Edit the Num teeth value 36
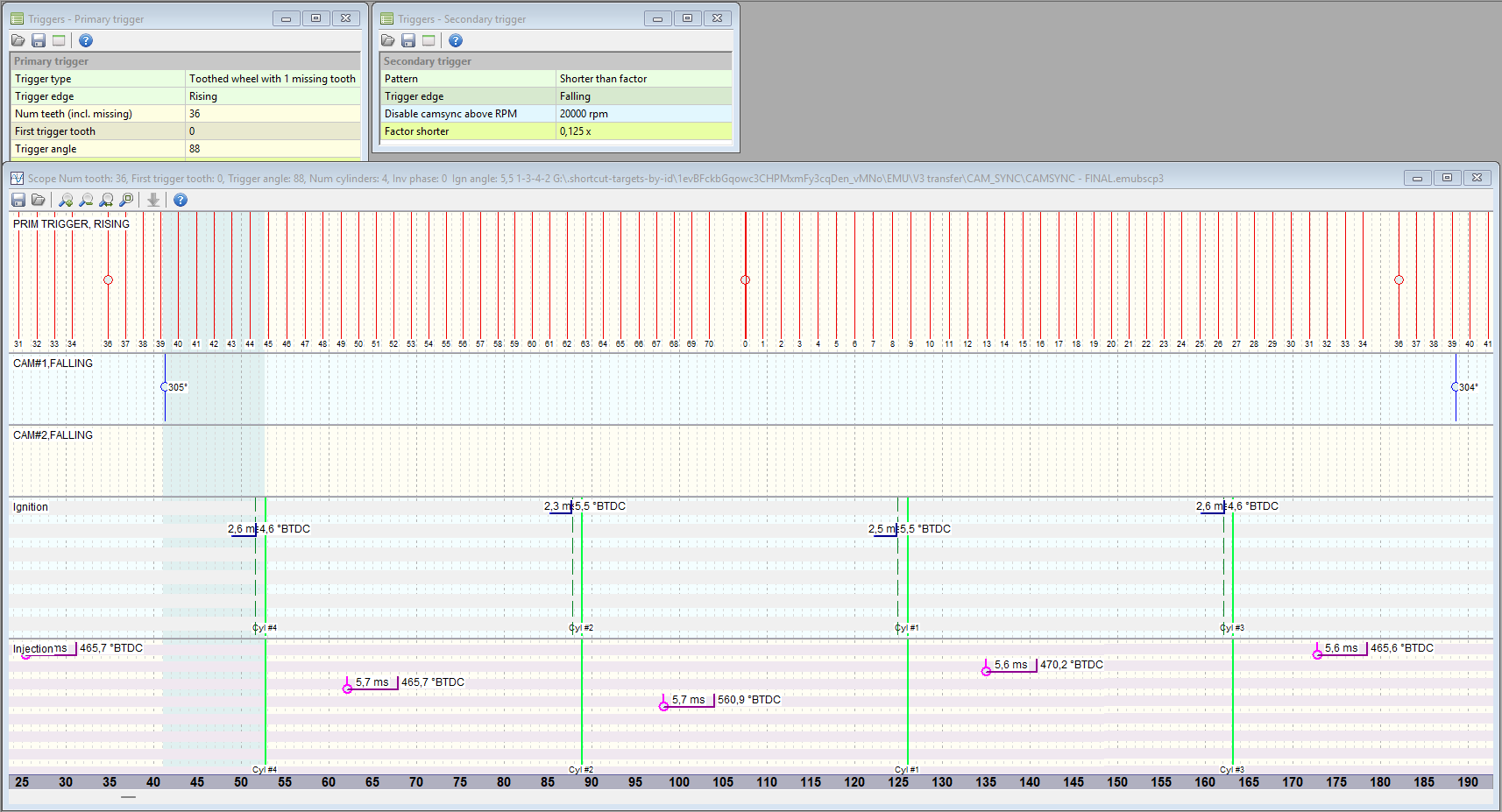 point(273,114)
